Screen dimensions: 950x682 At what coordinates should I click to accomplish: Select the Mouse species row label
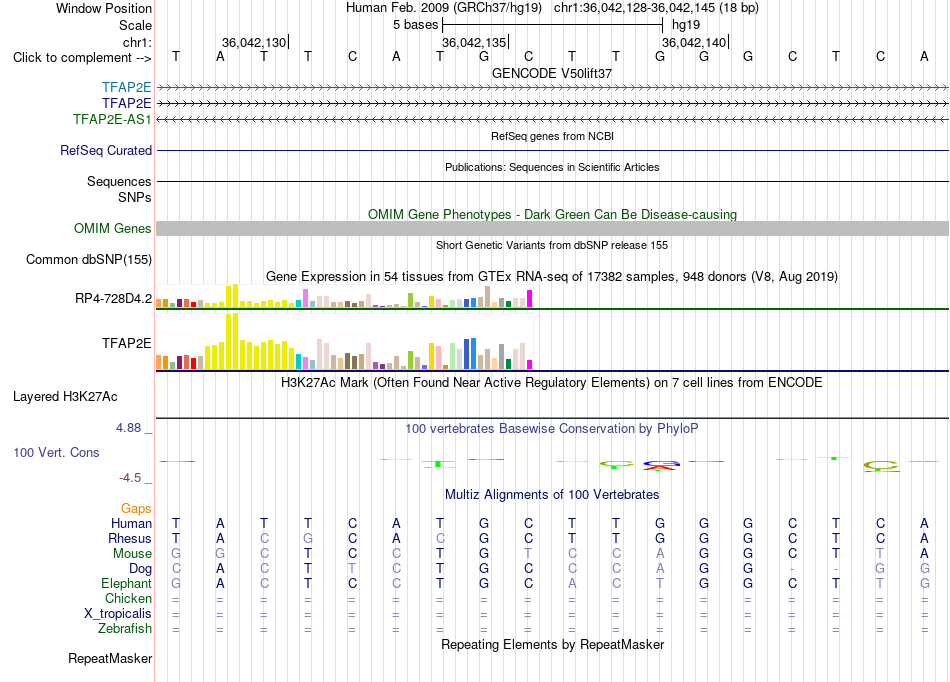tap(133, 554)
